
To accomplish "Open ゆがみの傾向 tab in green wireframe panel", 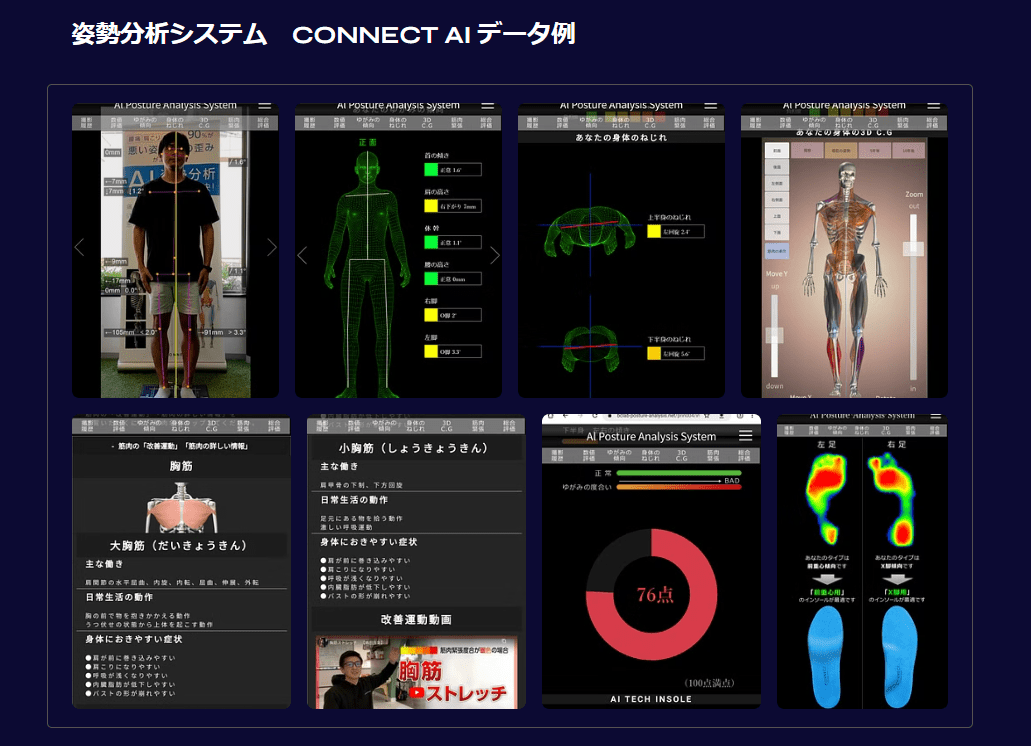I will click(x=368, y=123).
